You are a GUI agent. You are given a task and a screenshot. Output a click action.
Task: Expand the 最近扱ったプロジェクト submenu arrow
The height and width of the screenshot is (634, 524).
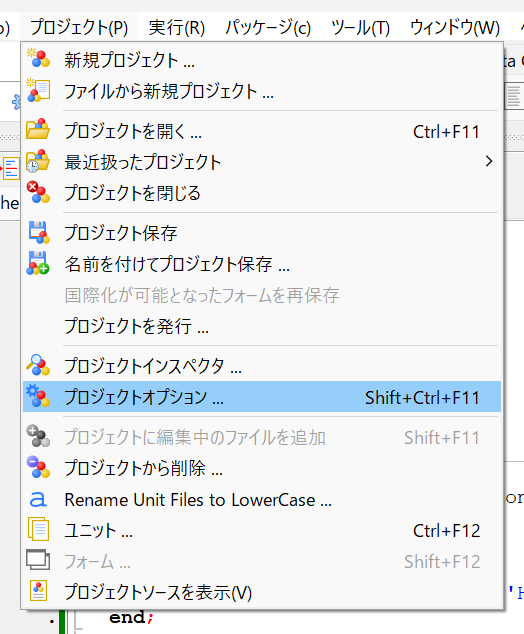click(489, 161)
